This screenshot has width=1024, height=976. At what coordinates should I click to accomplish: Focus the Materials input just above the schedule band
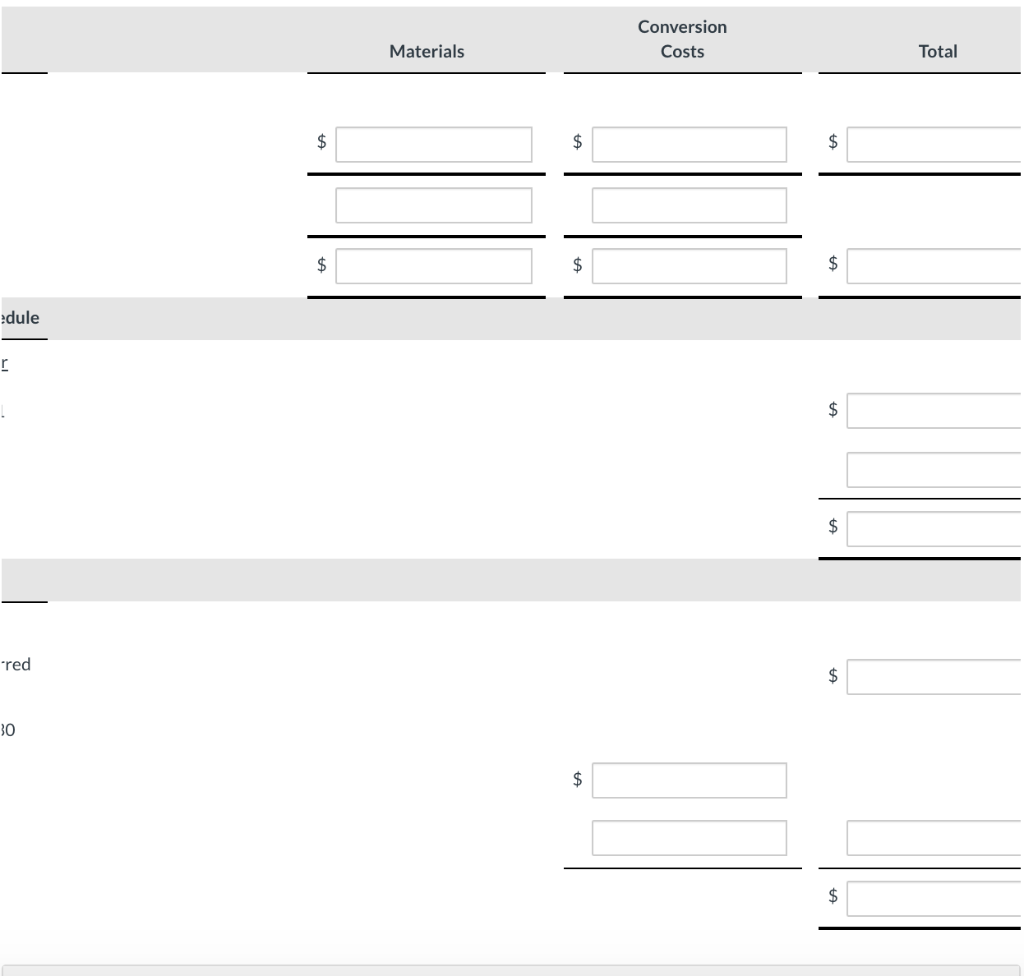[434, 266]
